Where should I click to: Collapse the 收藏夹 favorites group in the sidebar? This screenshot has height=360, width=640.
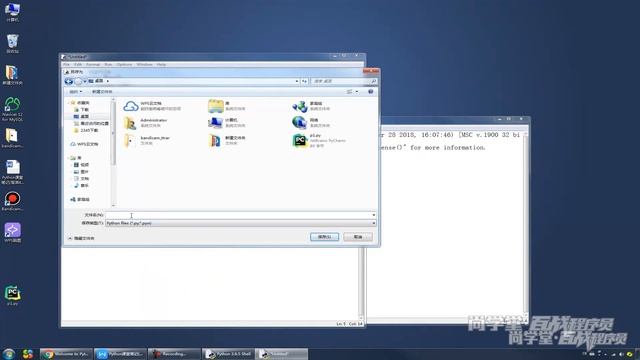click(x=70, y=102)
